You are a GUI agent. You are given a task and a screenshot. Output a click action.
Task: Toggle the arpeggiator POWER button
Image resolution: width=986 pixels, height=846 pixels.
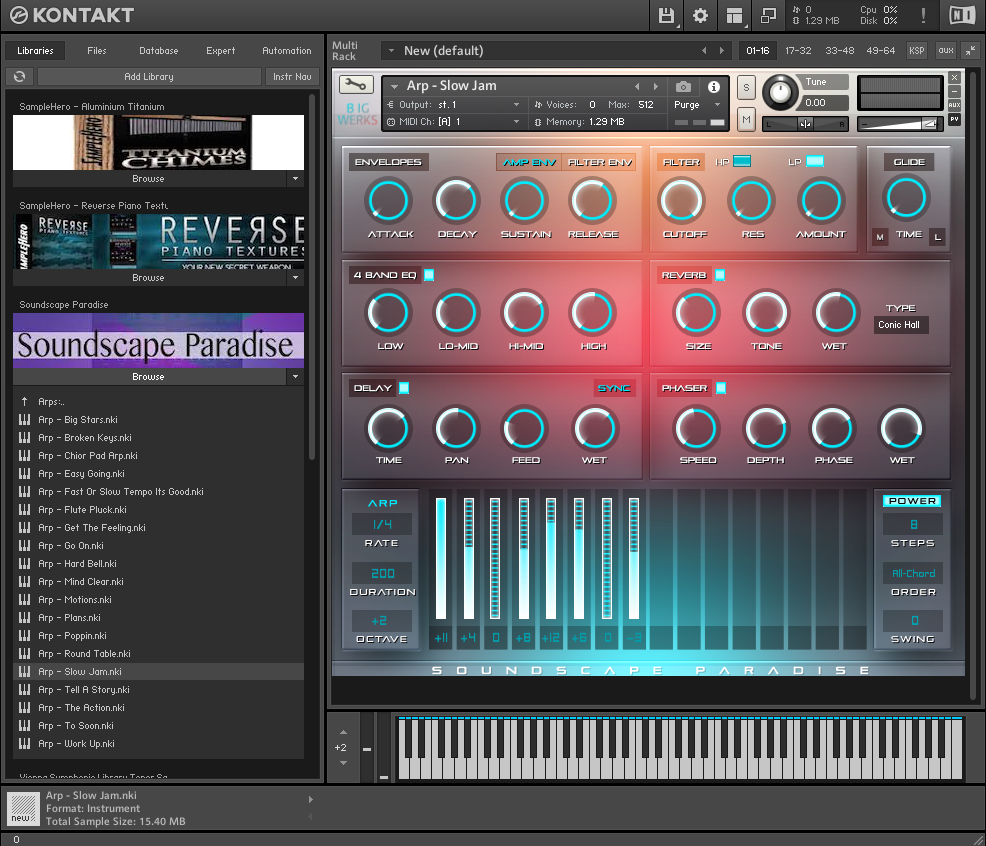click(x=912, y=501)
